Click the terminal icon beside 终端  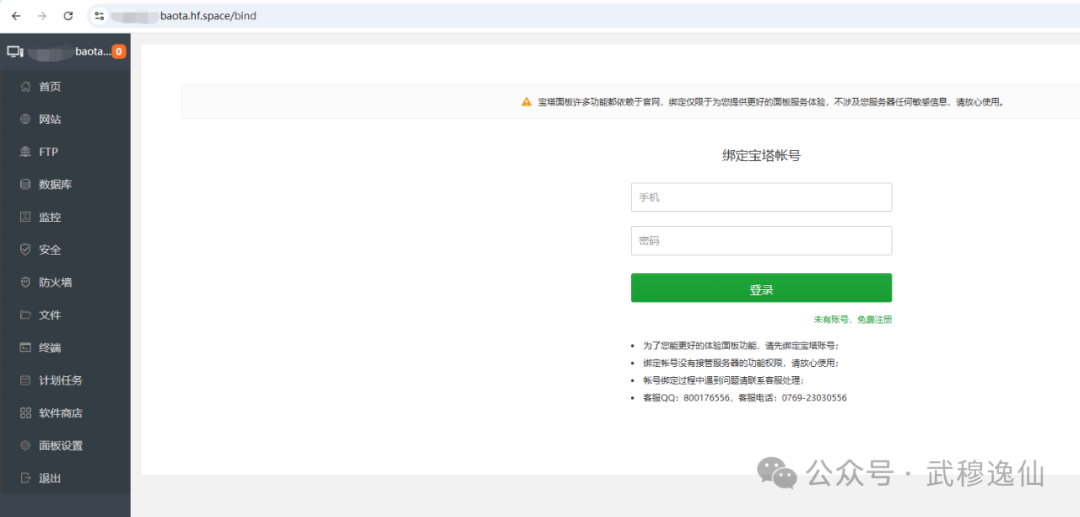click(25, 348)
